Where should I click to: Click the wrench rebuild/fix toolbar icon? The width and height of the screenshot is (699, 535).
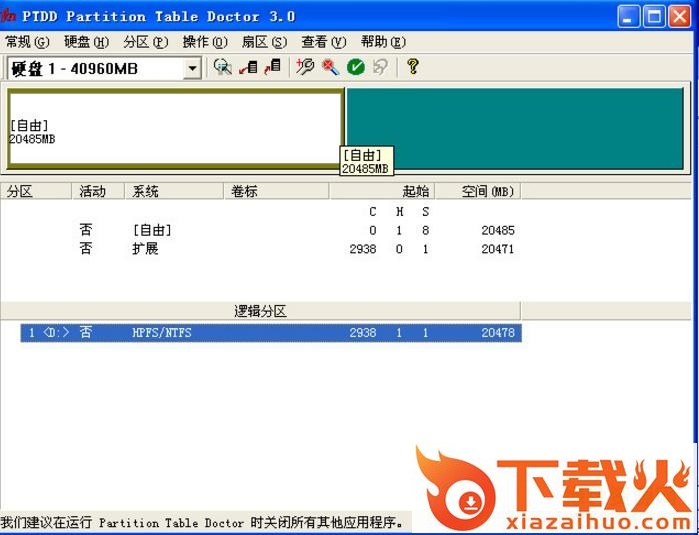pyautogui.click(x=305, y=67)
